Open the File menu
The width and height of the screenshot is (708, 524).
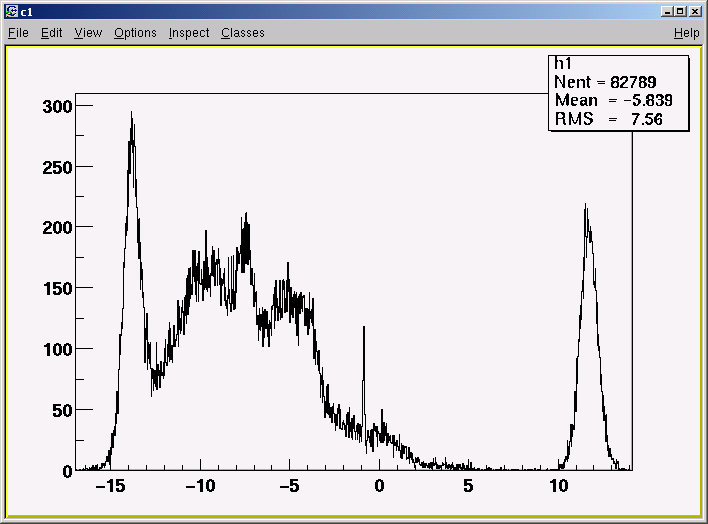tap(18, 33)
